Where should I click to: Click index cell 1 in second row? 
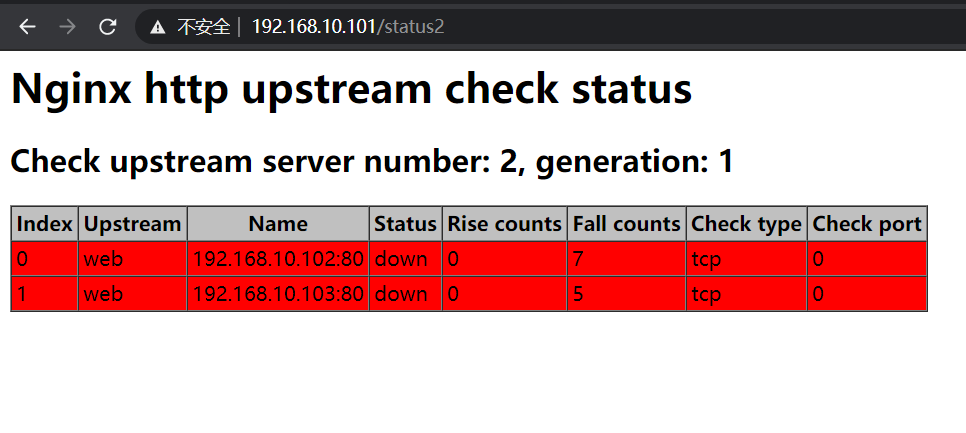pyautogui.click(x=45, y=294)
